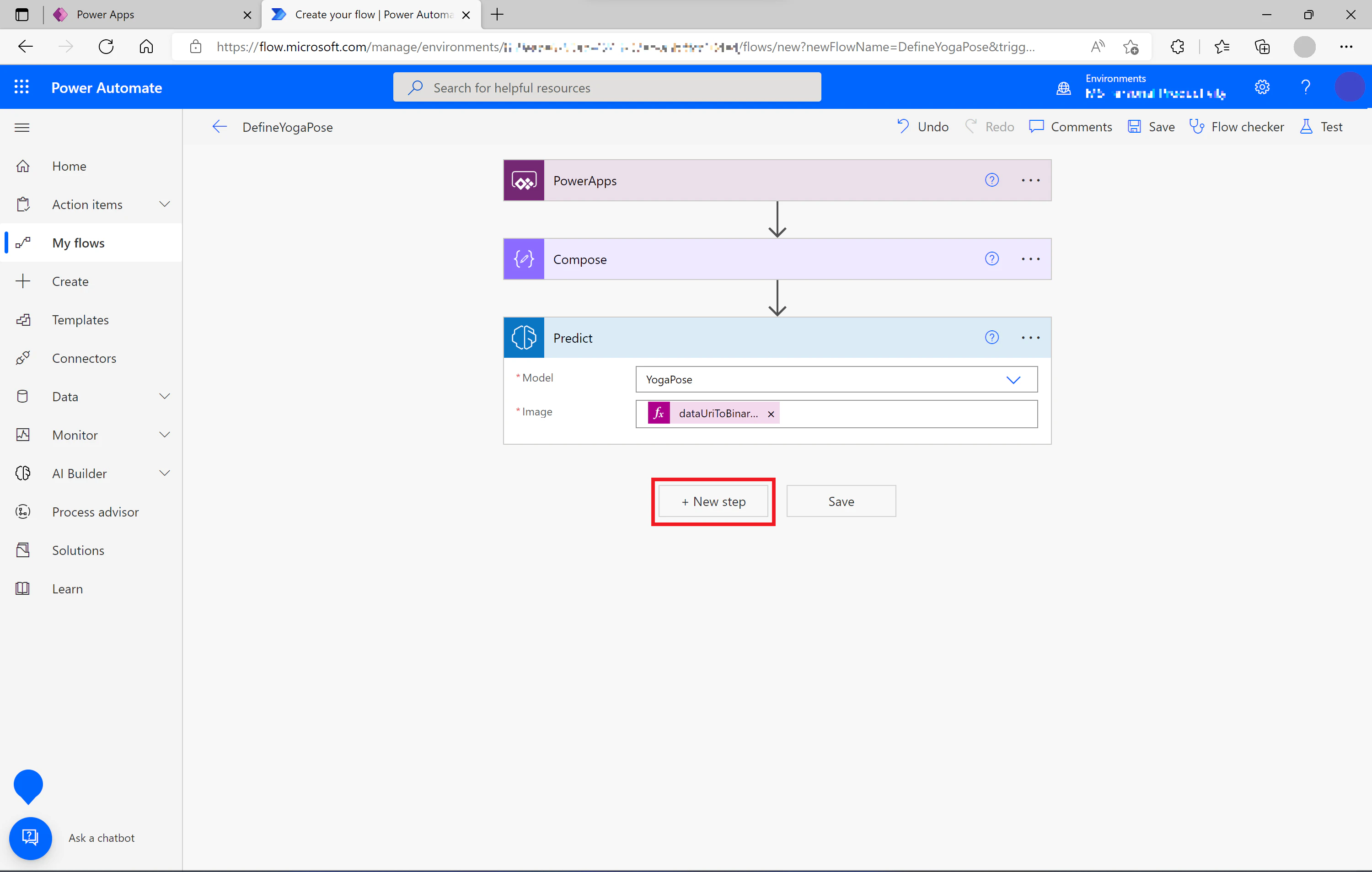Click the Compose action icon
1372x872 pixels.
524,259
